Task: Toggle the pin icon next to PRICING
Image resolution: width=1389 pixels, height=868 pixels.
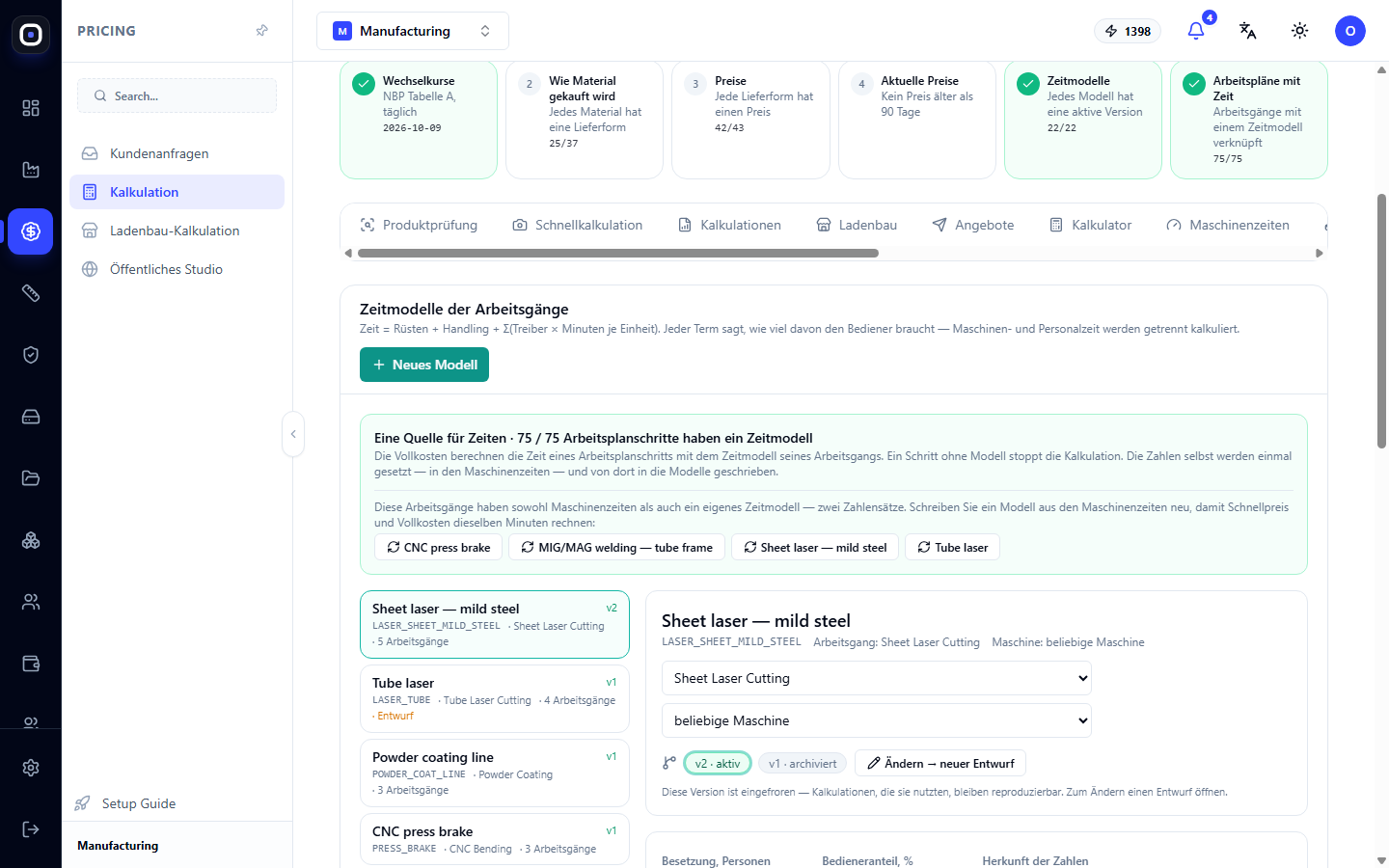Action: pos(261,31)
